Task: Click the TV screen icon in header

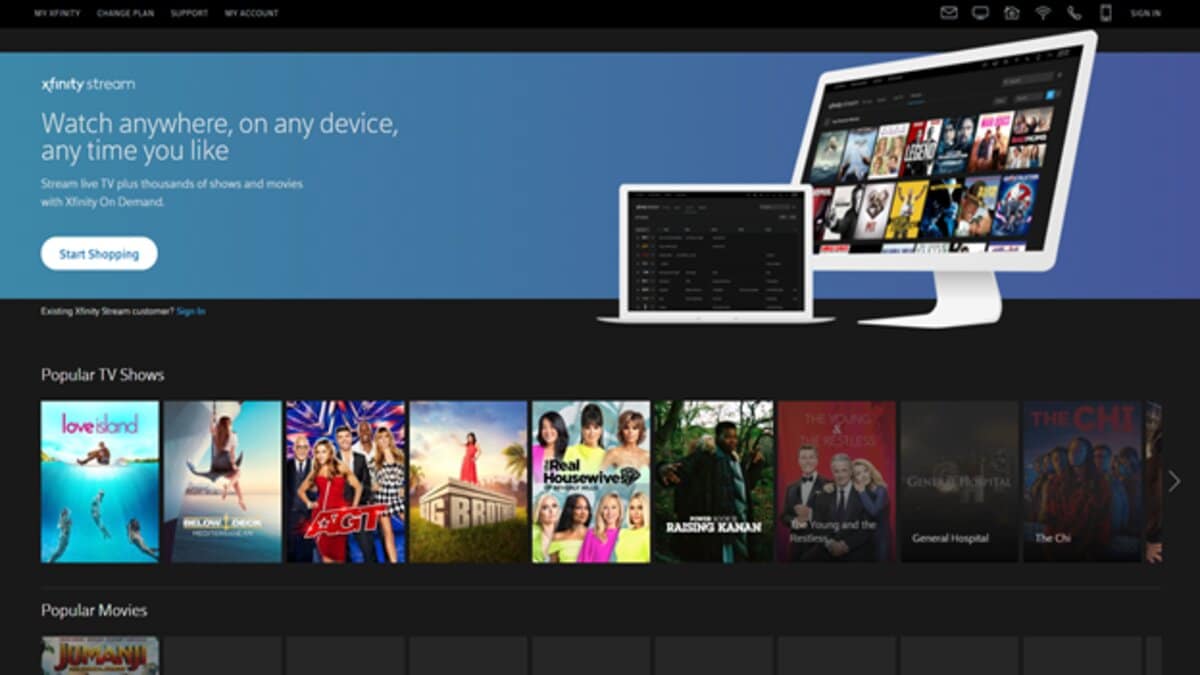Action: tap(980, 13)
